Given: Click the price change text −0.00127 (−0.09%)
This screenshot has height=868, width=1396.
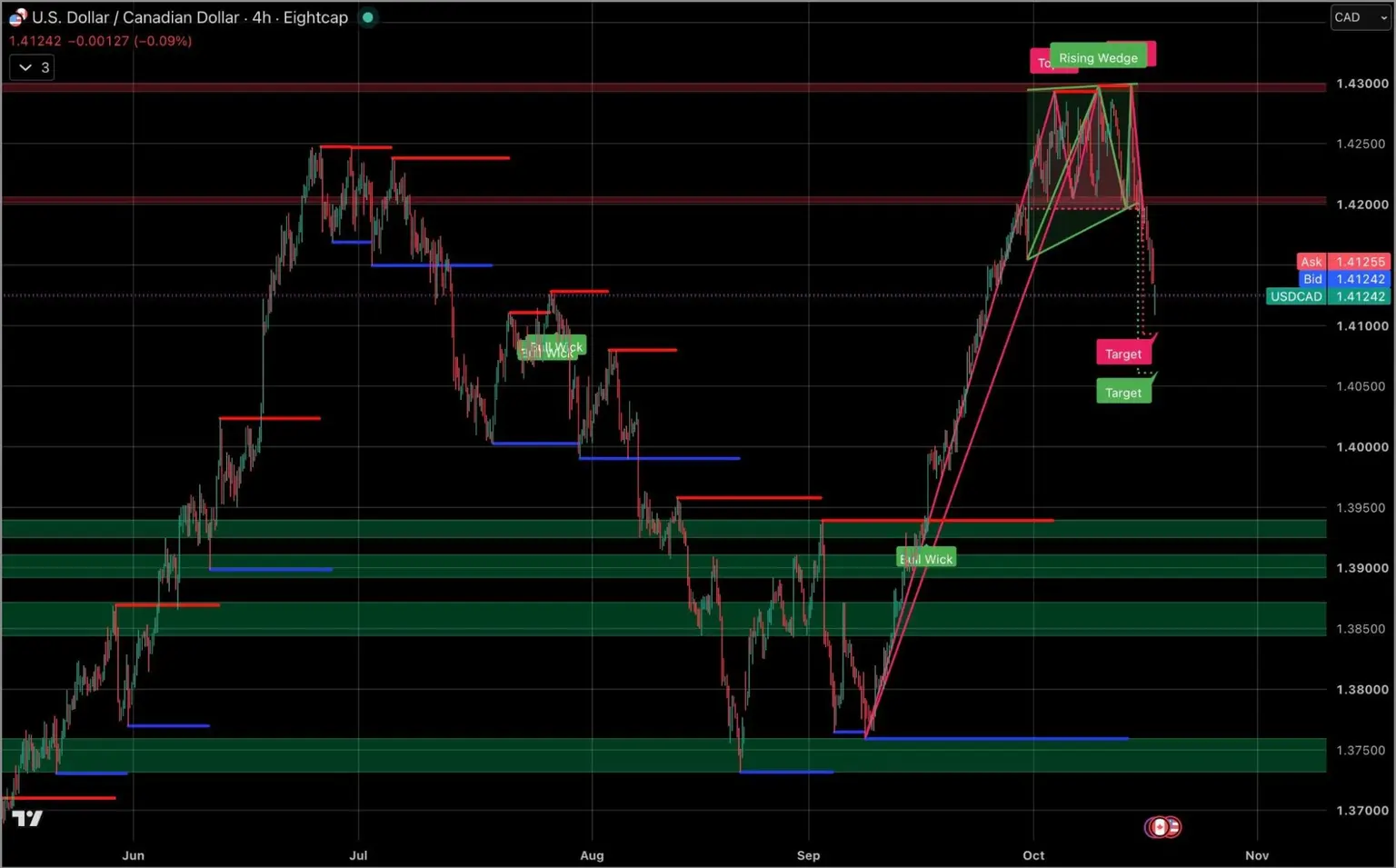Looking at the screenshot, I should tap(129, 41).
